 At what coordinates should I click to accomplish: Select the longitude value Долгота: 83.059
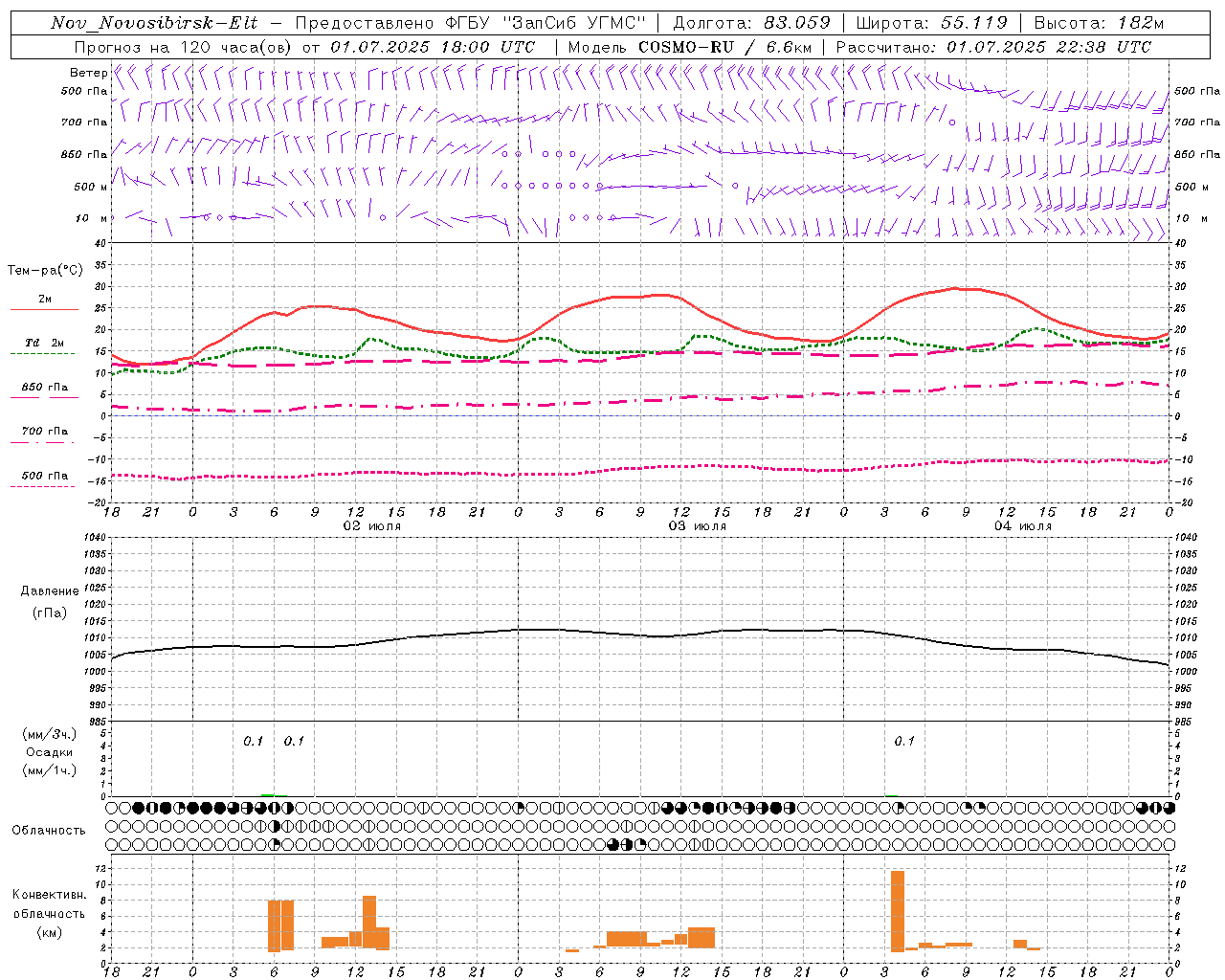point(751,23)
